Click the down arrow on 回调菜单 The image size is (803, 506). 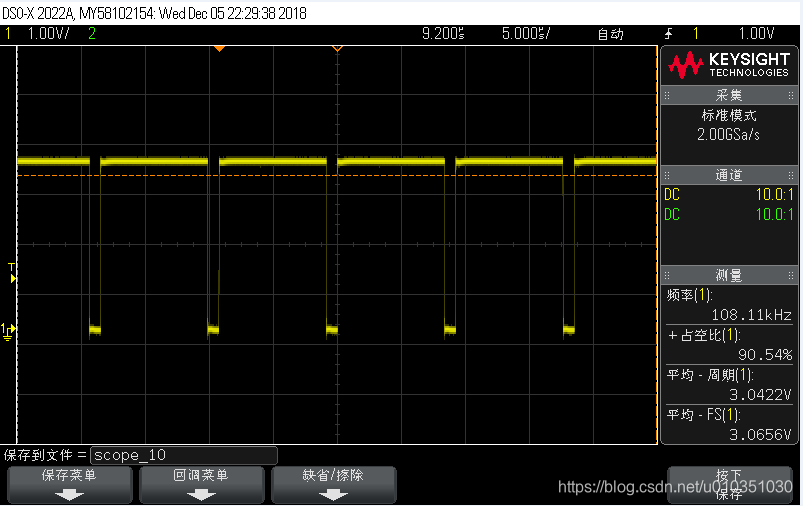pos(201,495)
